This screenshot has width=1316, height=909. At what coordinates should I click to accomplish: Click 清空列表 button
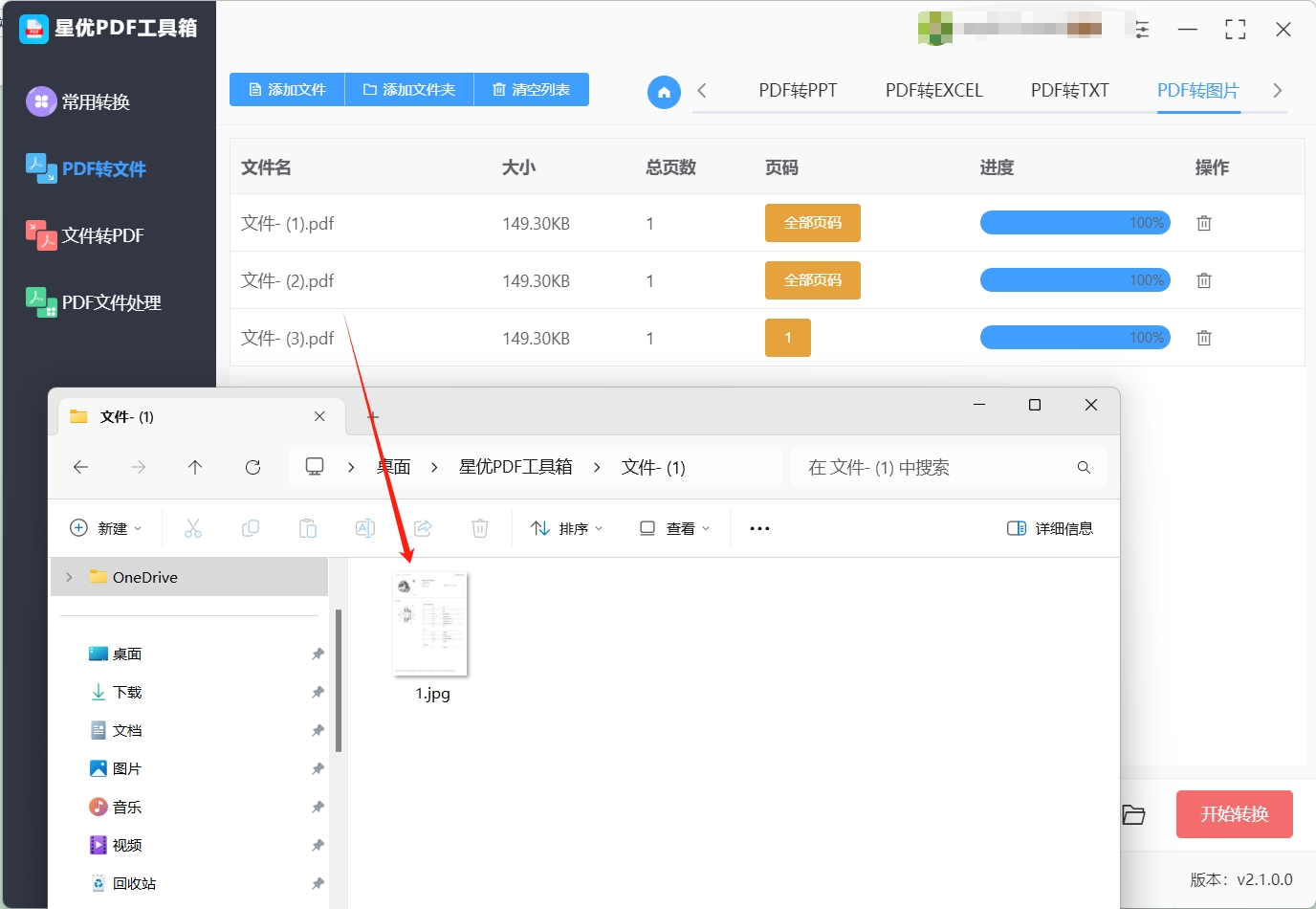[532, 90]
